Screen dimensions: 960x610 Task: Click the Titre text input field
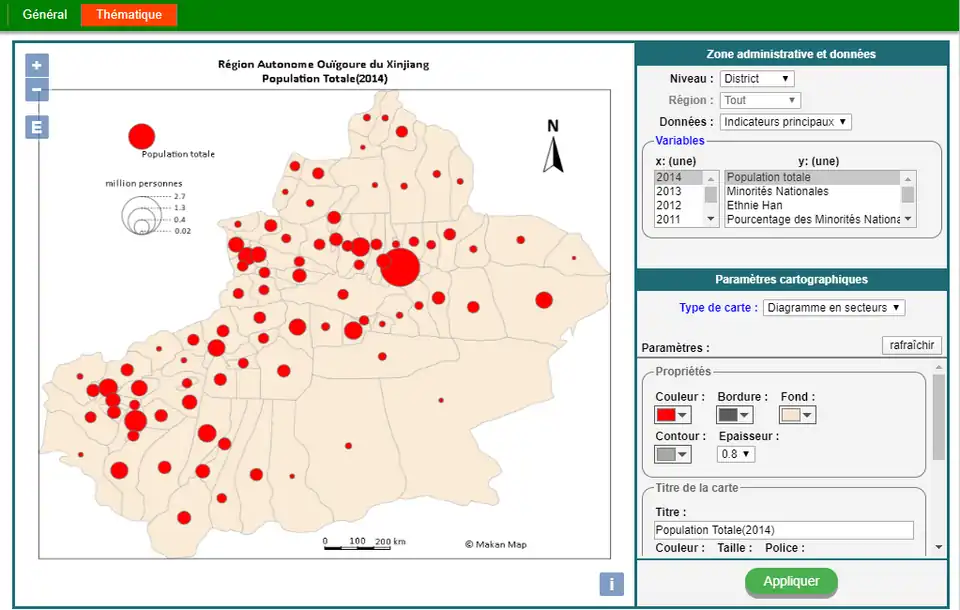pos(783,530)
